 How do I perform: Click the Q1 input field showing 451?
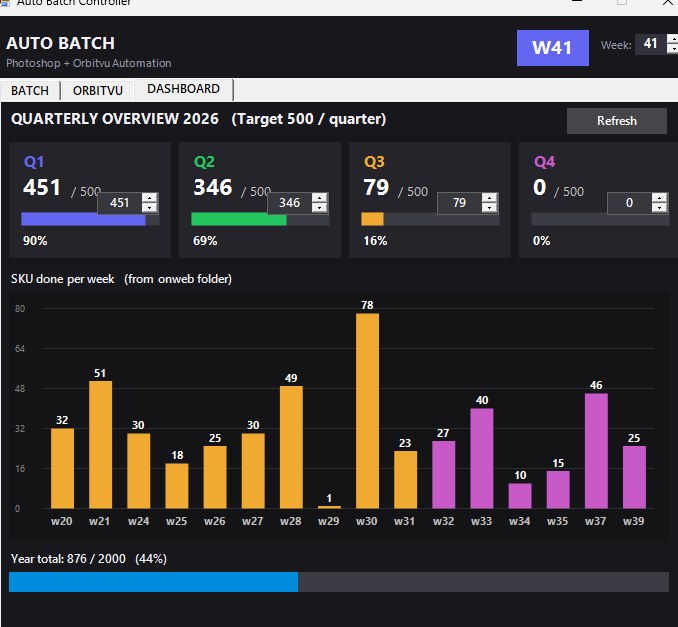tap(120, 203)
